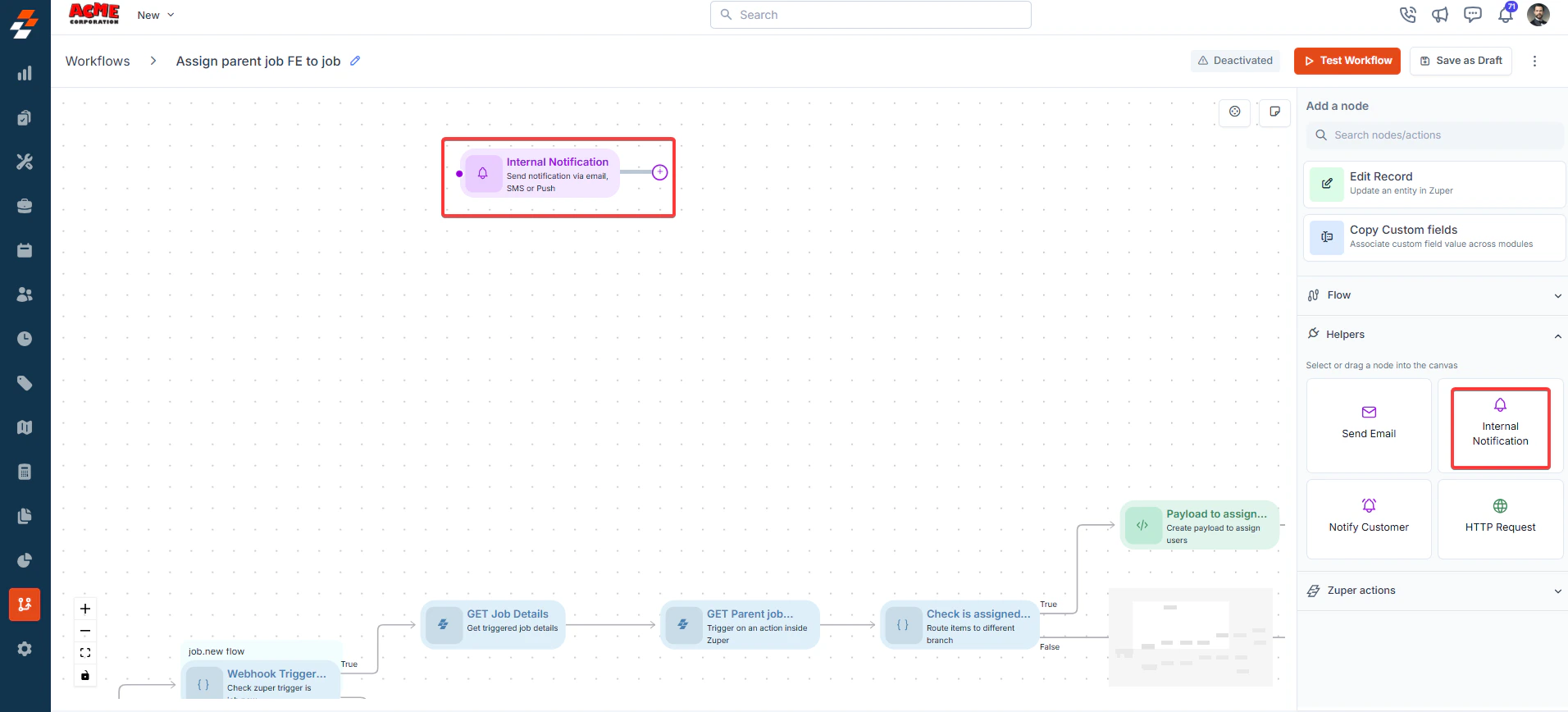This screenshot has width=1568, height=712.
Task: Open the clock timesheet sidebar icon
Action: click(x=25, y=339)
